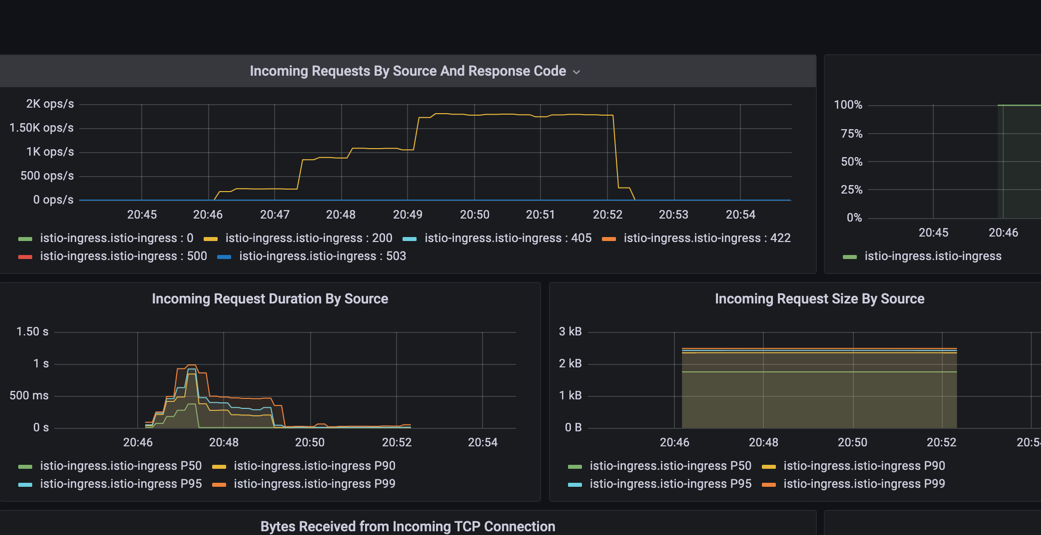Click the 20:52 tick on the requests chart
Viewport: 1041px width, 535px height.
point(607,214)
